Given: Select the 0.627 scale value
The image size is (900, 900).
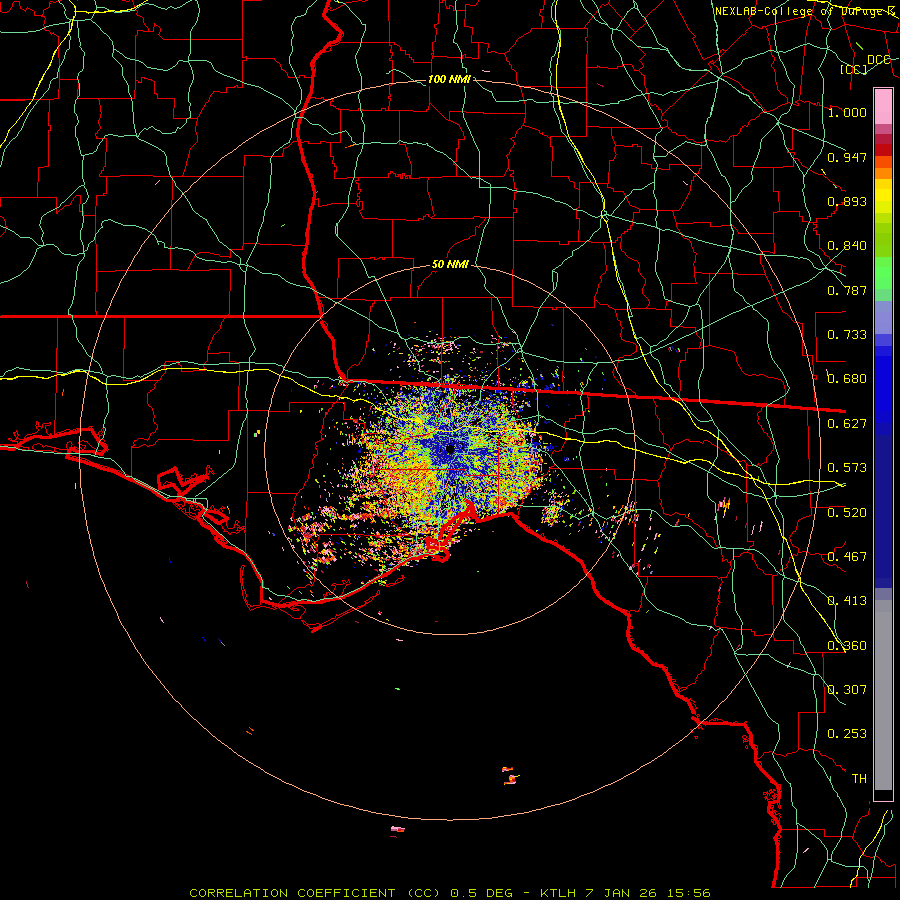Looking at the screenshot, I should [x=847, y=424].
